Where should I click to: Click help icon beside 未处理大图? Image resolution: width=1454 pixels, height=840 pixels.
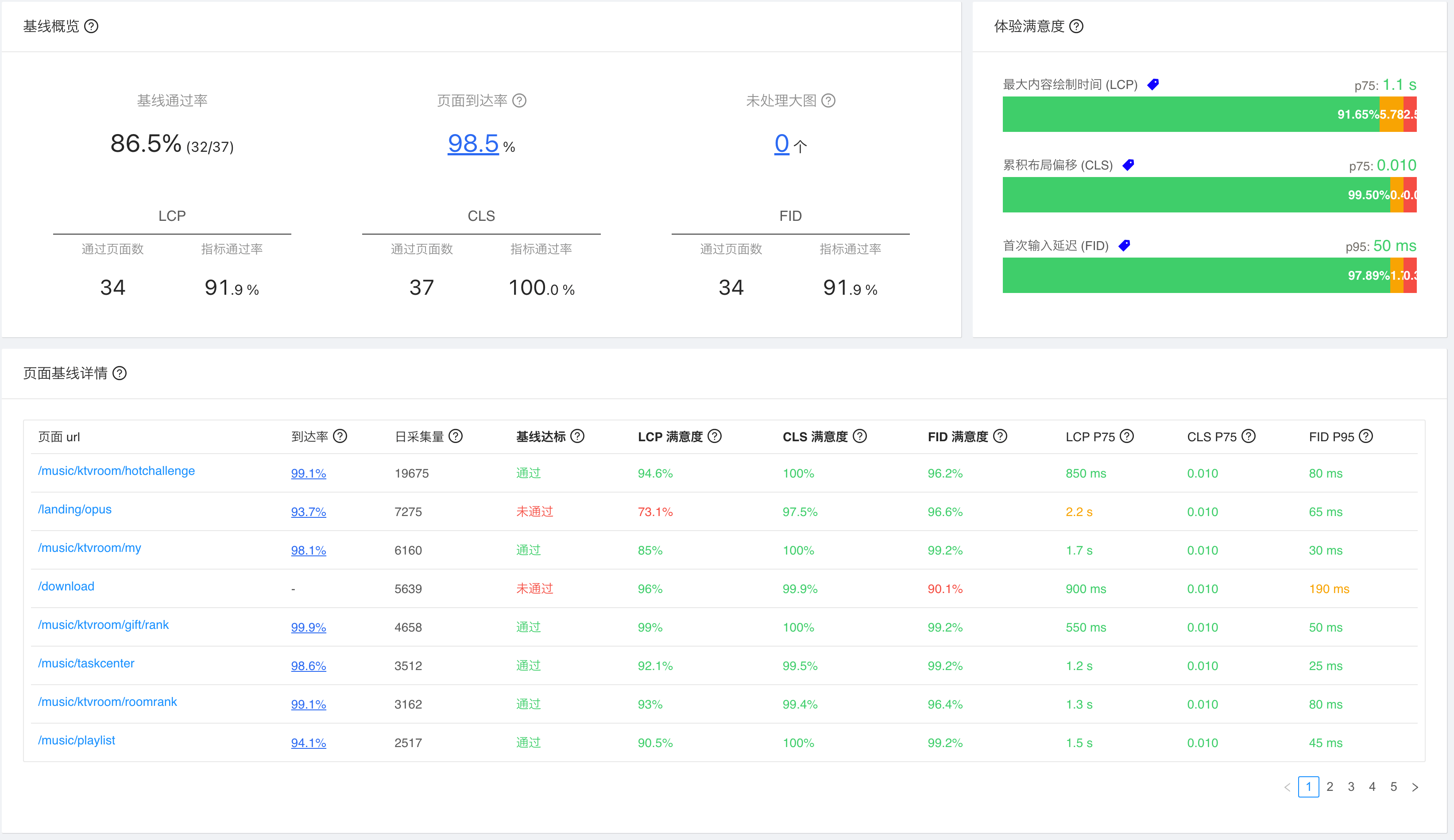click(x=828, y=101)
